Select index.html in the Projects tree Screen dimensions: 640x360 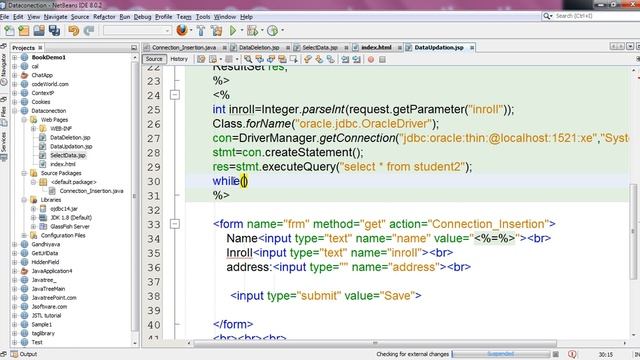[62, 164]
